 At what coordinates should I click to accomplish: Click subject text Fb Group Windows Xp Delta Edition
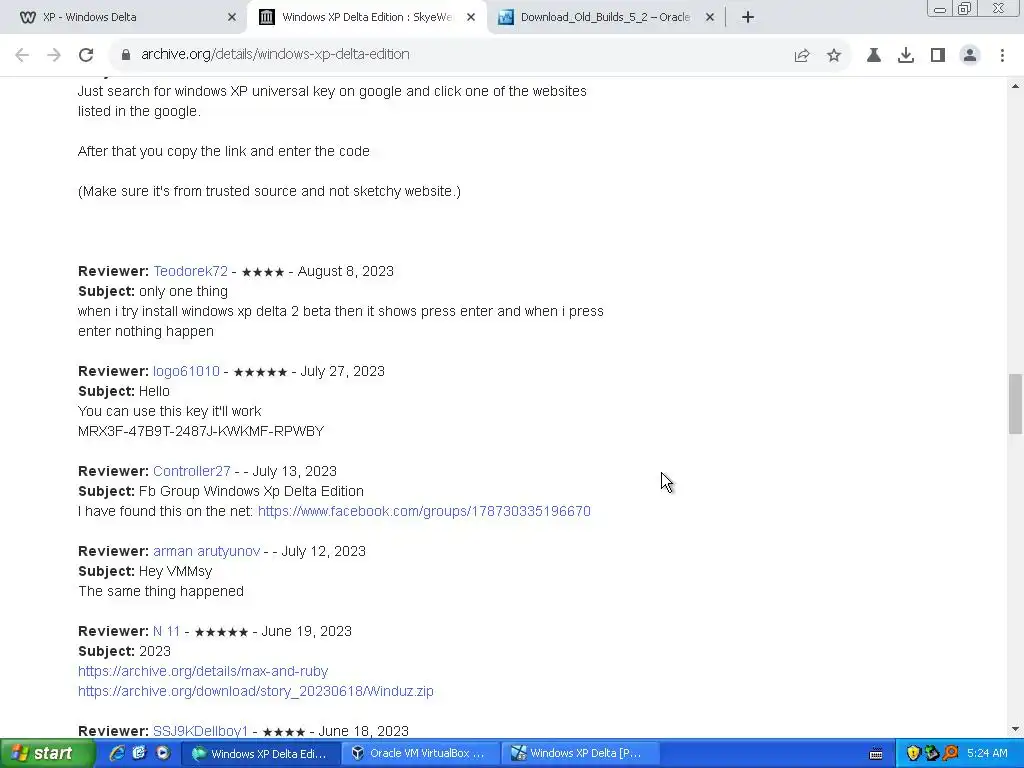point(251,491)
